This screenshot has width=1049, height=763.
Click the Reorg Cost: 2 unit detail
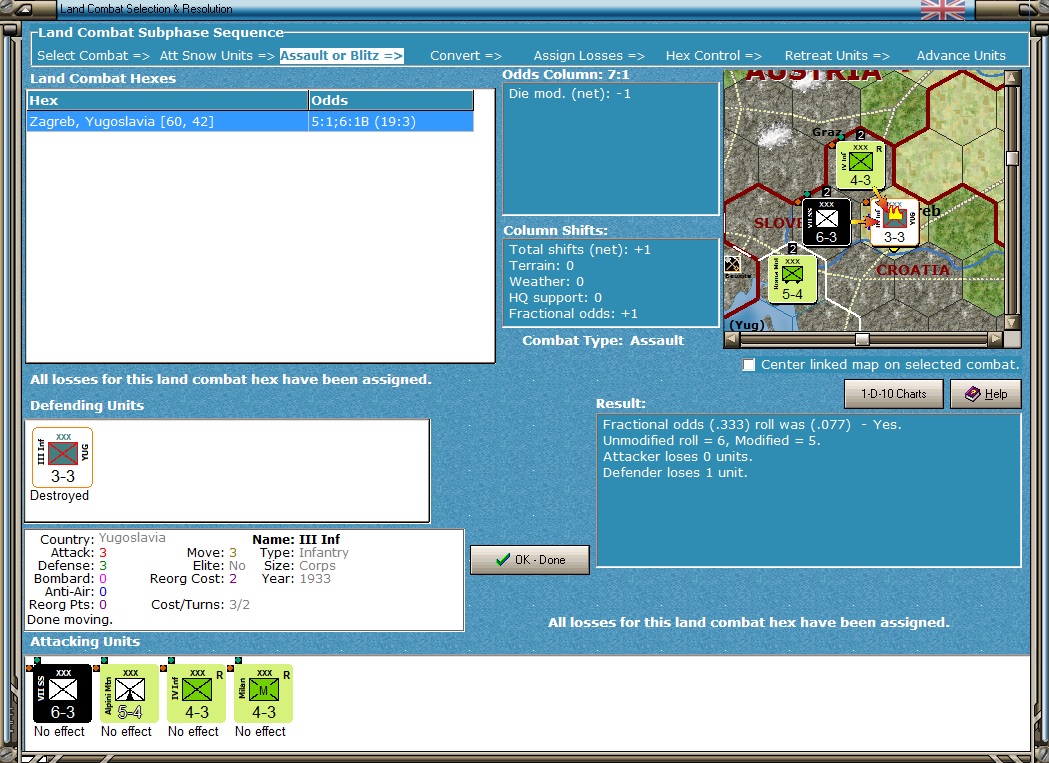pos(193,578)
